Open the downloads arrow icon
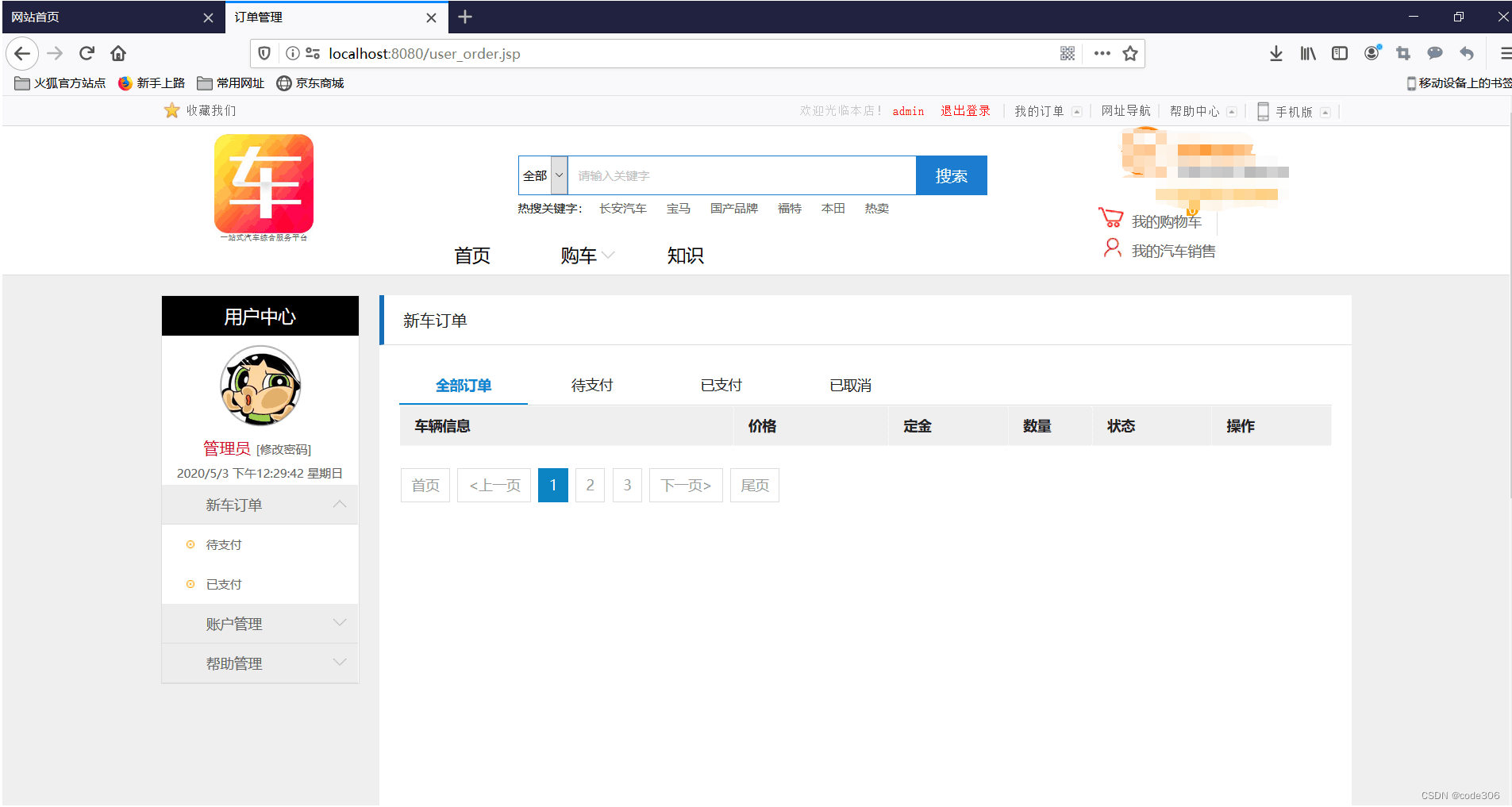The height and width of the screenshot is (807, 1512). tap(1275, 53)
